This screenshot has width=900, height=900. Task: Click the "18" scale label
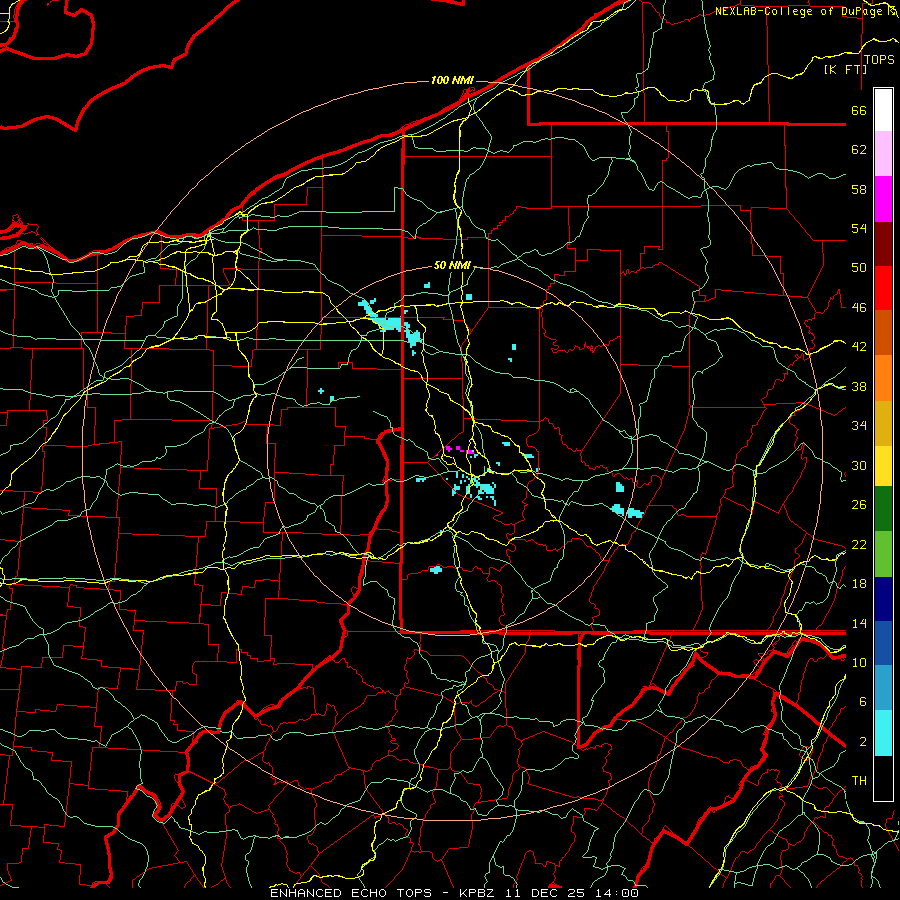[x=859, y=584]
